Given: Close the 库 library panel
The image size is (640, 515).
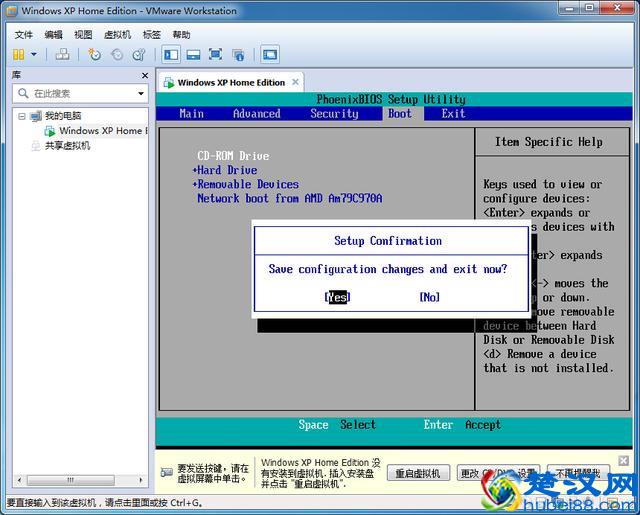Looking at the screenshot, I should (145, 75).
